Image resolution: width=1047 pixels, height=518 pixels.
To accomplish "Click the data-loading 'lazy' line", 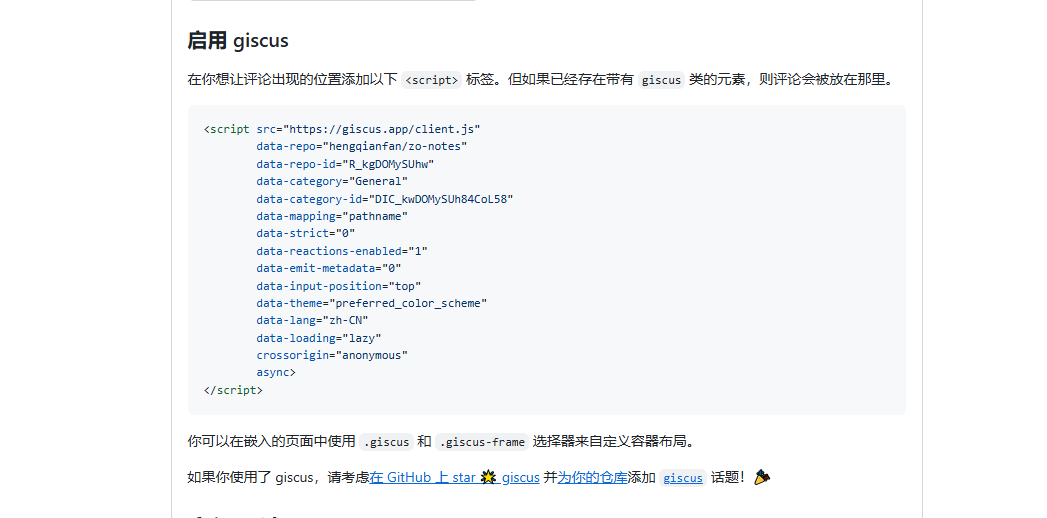I will pos(319,338).
